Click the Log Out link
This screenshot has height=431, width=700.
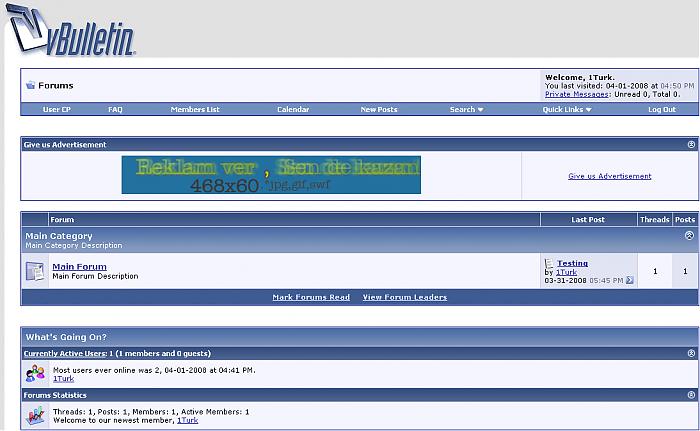[661, 109]
